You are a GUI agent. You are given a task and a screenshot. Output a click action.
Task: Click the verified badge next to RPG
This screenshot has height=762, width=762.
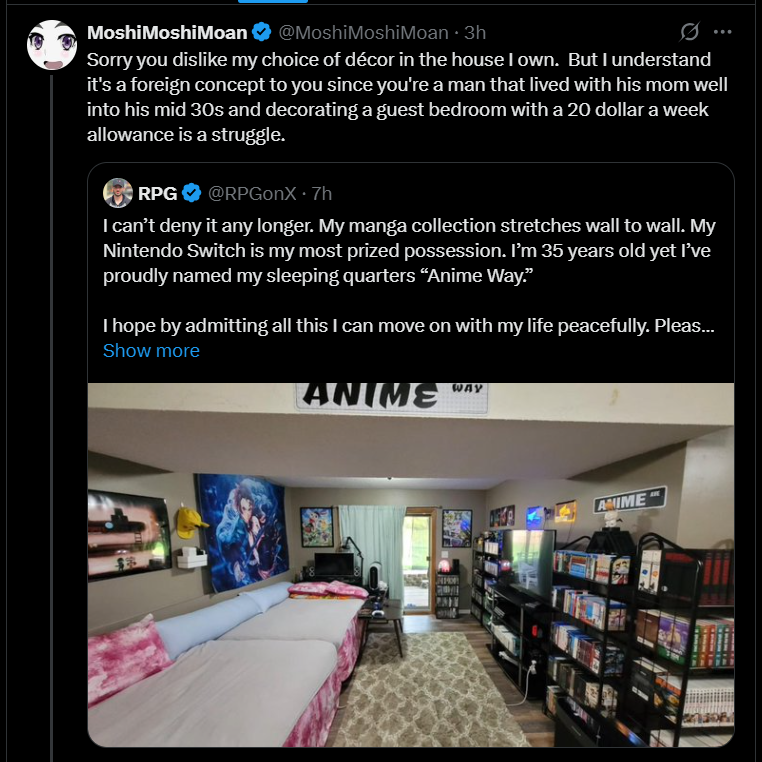[x=191, y=193]
